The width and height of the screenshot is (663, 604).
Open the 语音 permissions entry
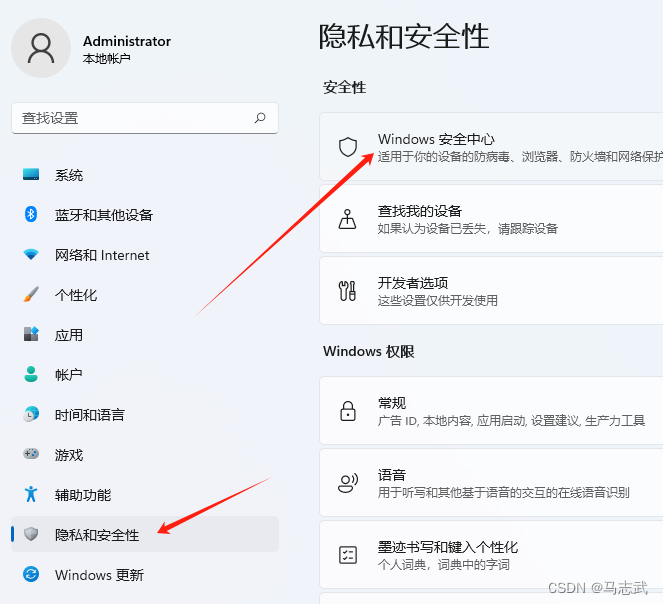point(491,483)
